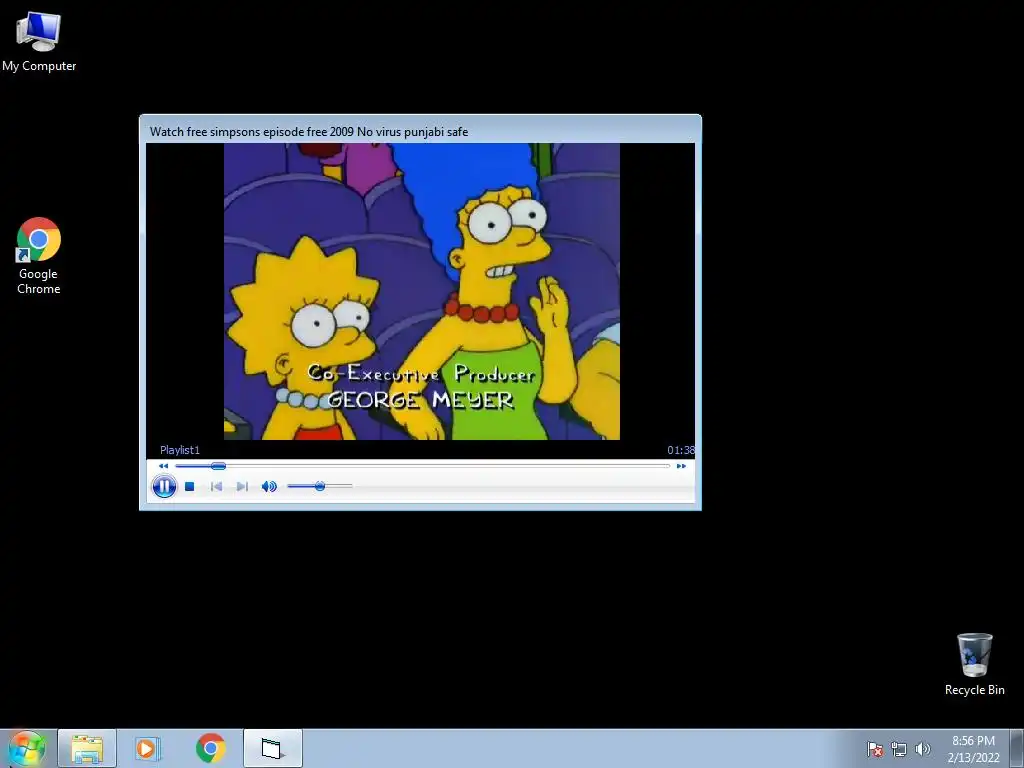Image resolution: width=1024 pixels, height=768 pixels.
Task: Open the system volume tray icon
Action: (923, 749)
